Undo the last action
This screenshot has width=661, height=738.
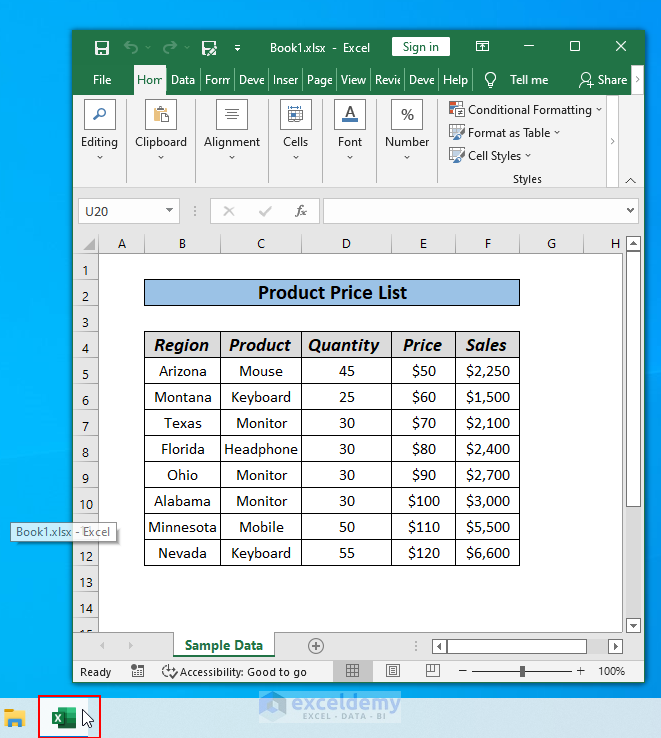coord(131,48)
